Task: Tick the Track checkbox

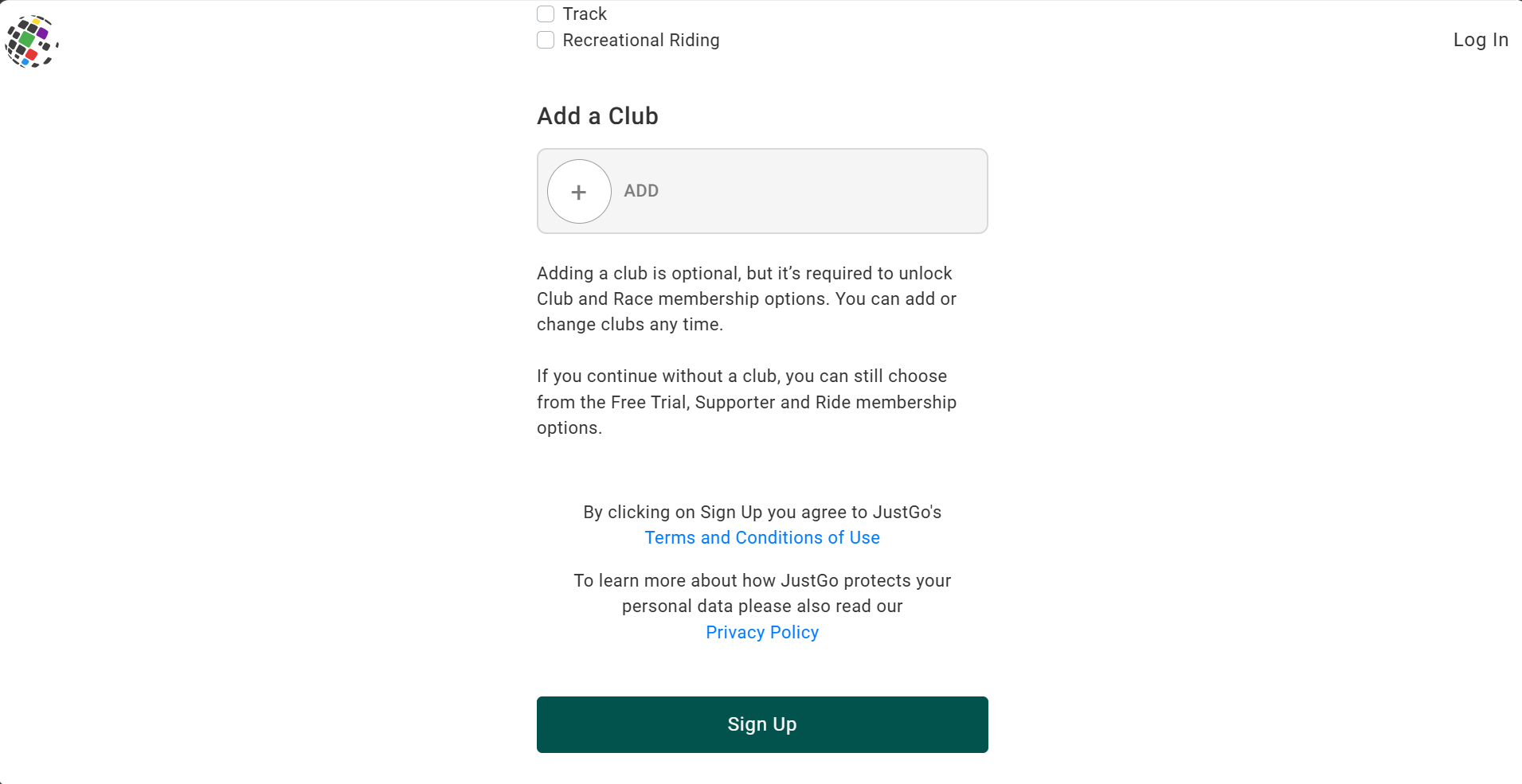Action: coord(546,14)
